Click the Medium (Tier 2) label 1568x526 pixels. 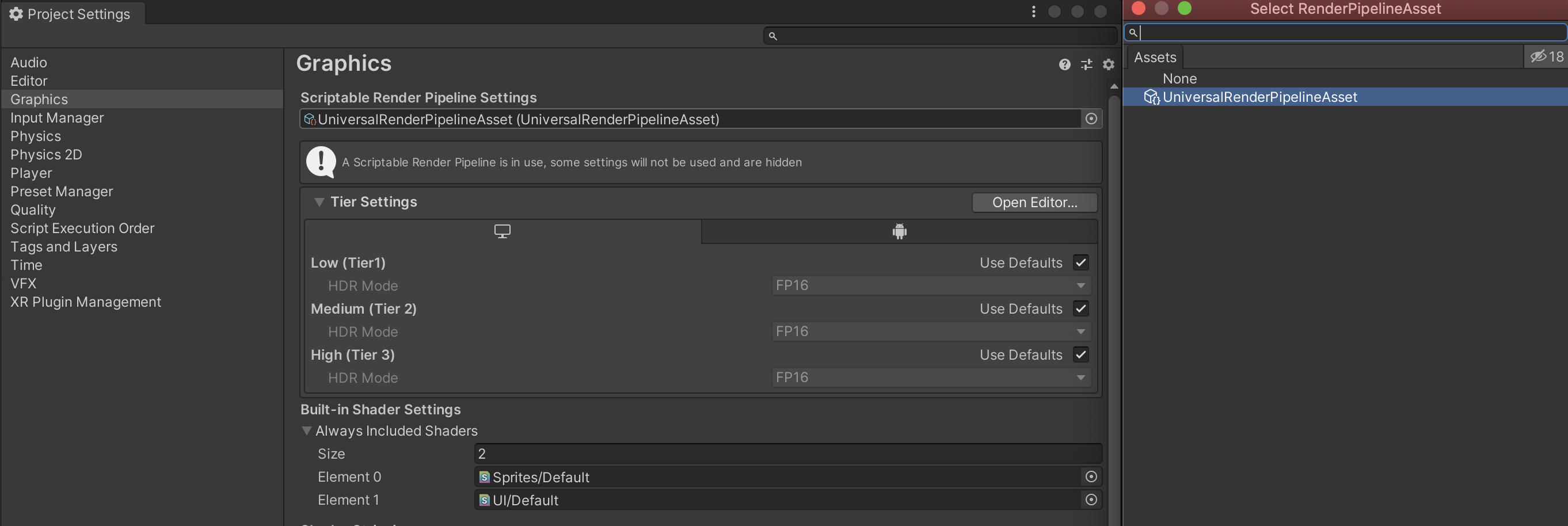click(363, 308)
